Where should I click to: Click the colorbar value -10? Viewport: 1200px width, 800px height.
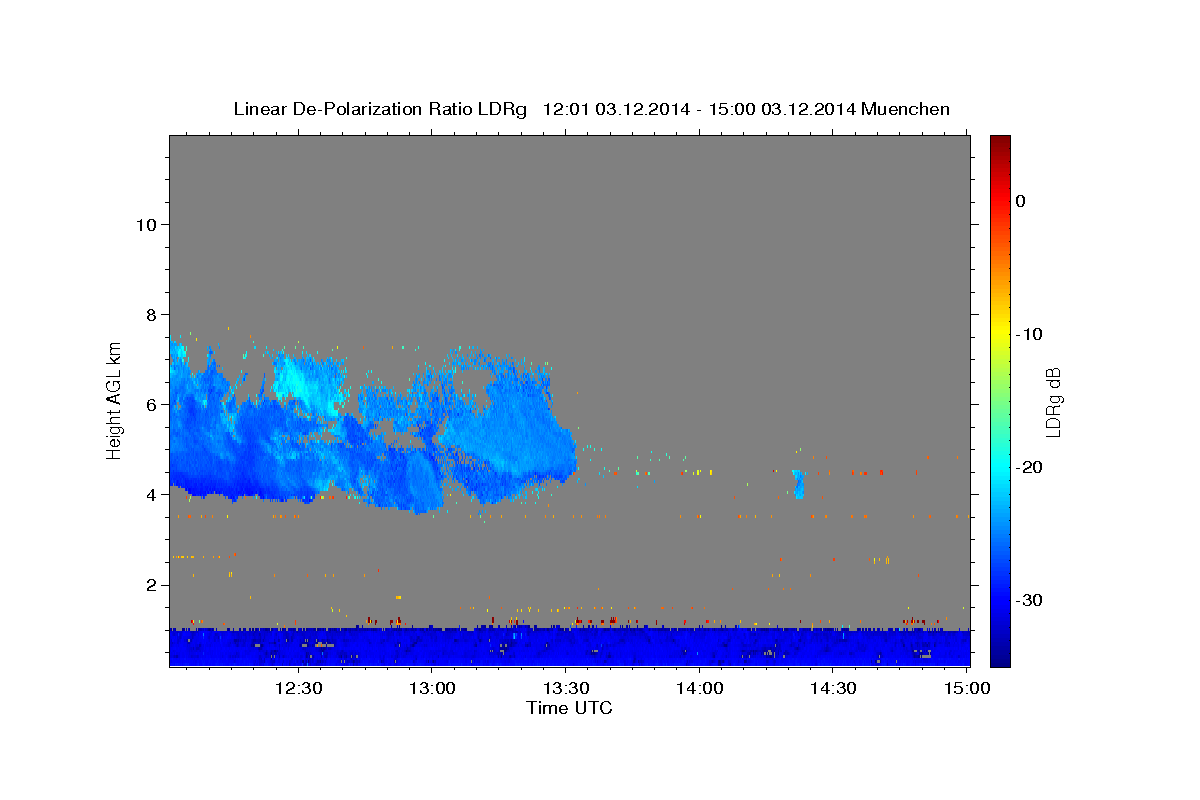tap(1029, 334)
